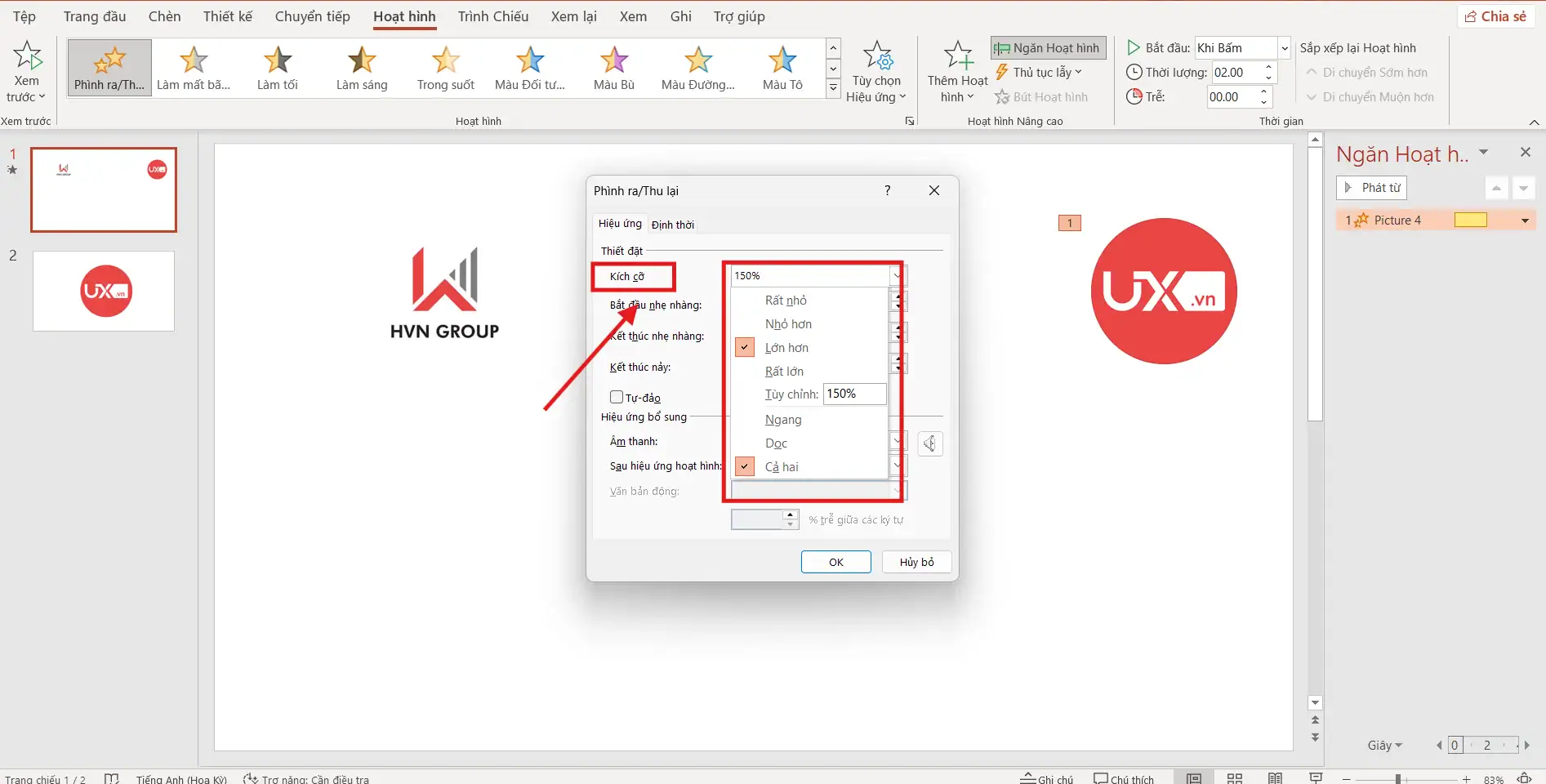1546x784 pixels.
Task: Switch to the "Định thời" tab
Action: 674,224
